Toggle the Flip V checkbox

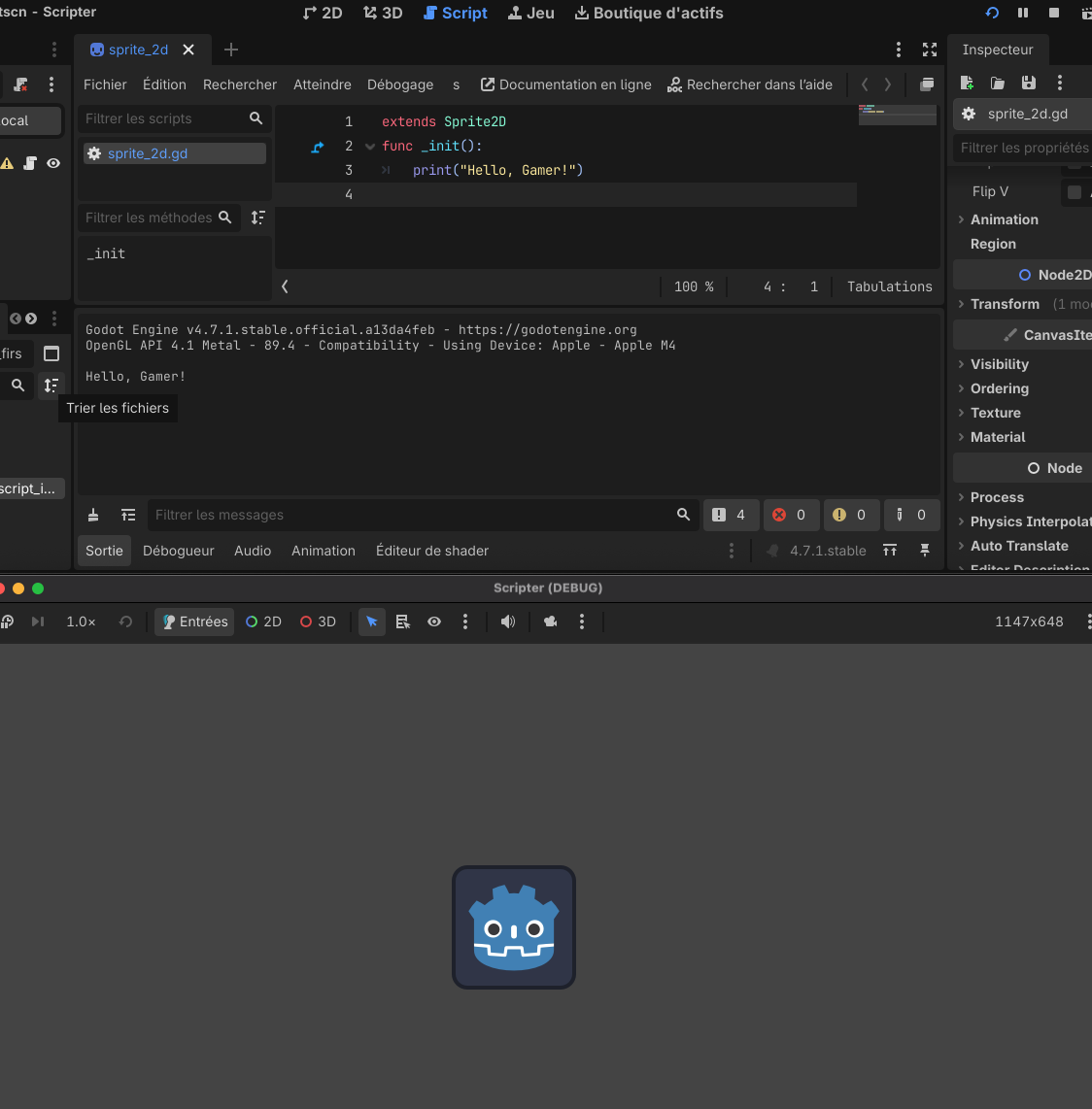click(x=1075, y=192)
